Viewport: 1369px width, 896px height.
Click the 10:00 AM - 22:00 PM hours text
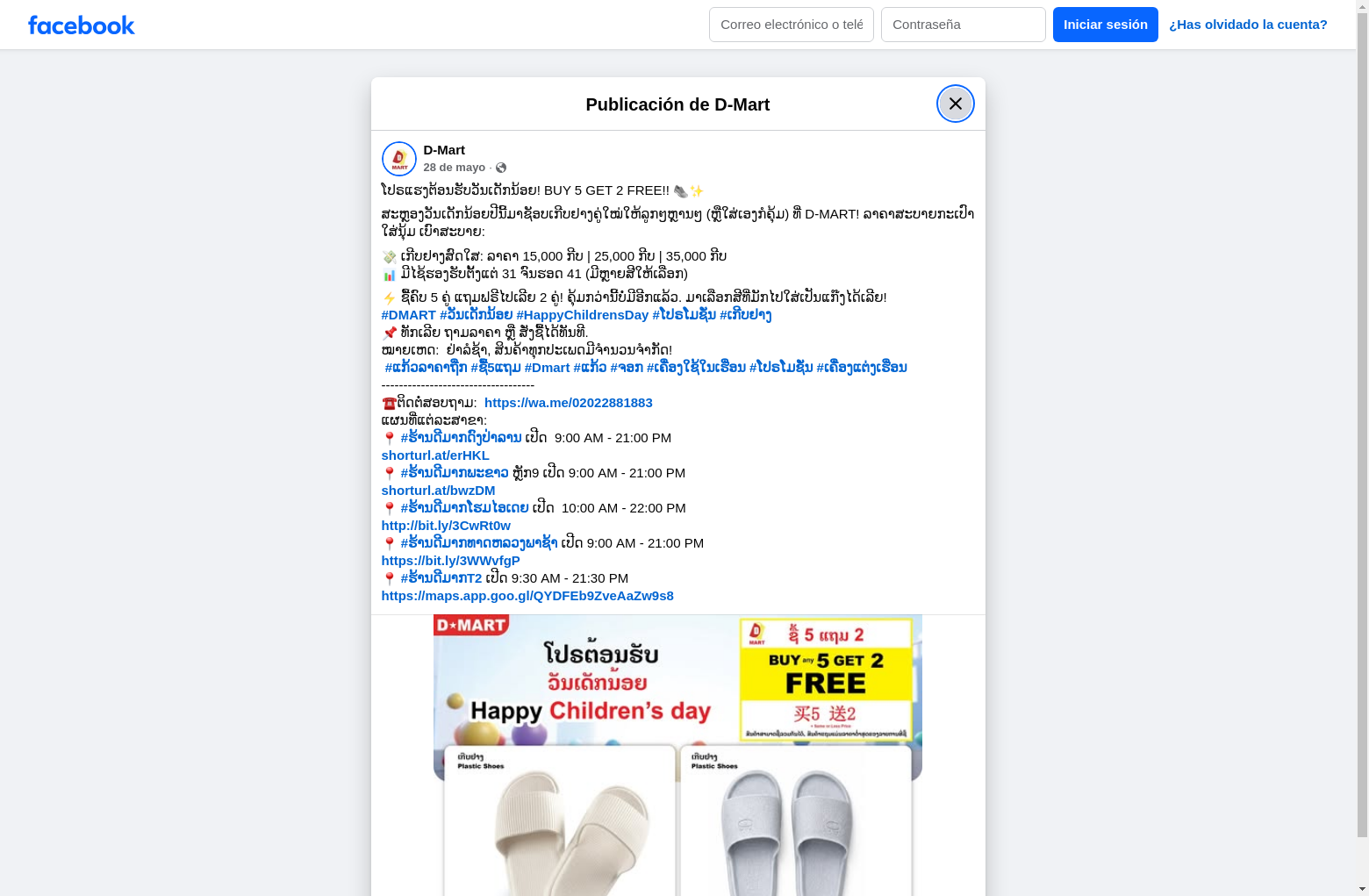[x=624, y=508]
